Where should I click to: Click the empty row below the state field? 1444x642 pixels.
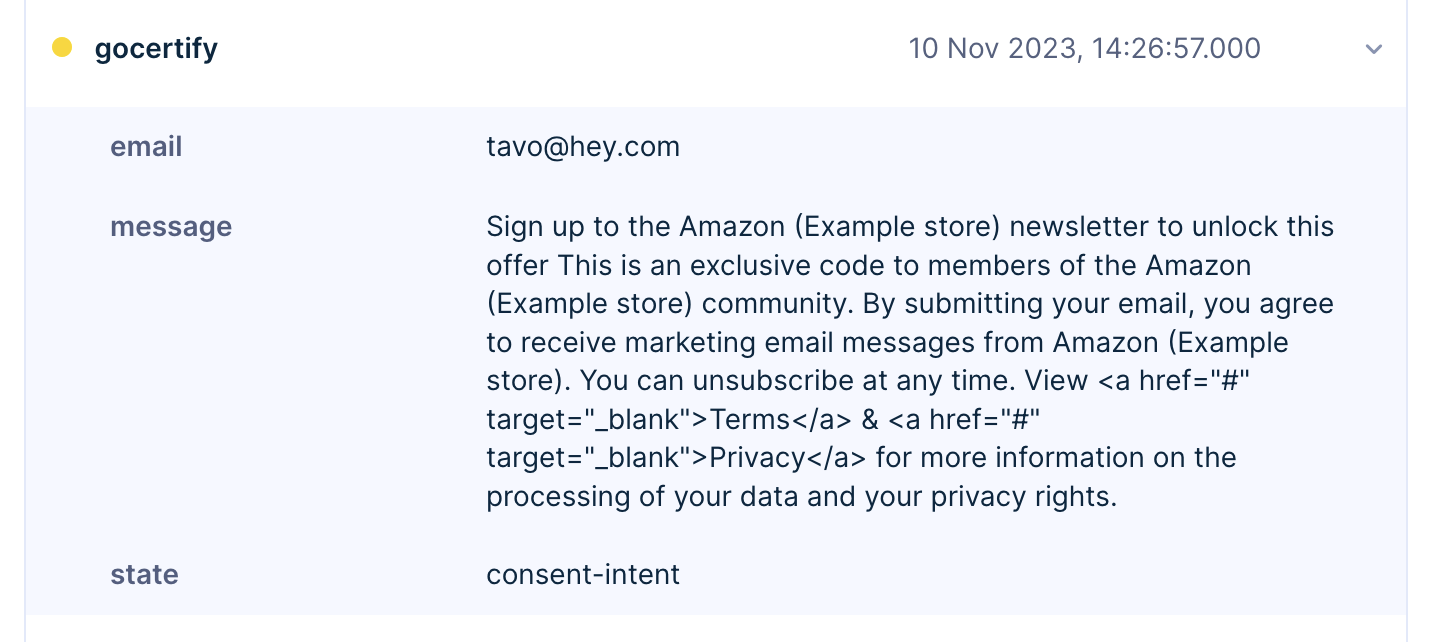click(x=715, y=628)
